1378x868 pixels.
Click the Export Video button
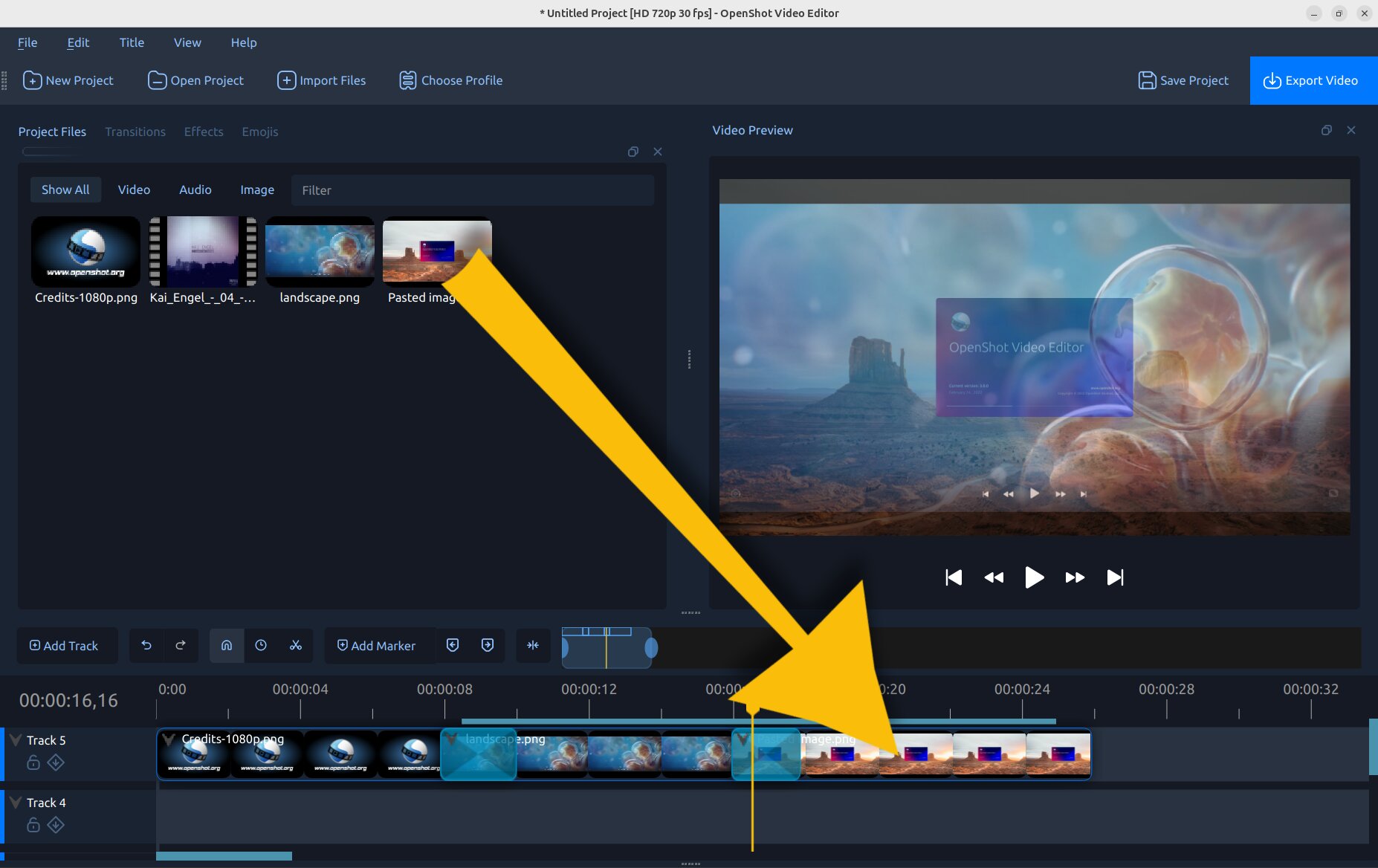pos(1313,80)
